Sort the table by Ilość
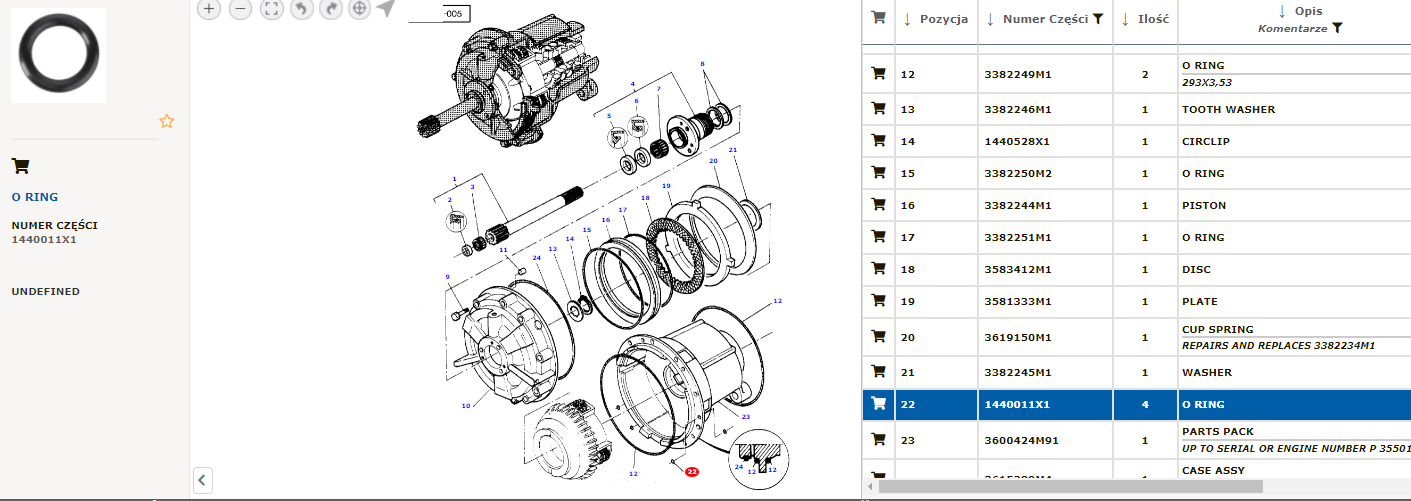Image resolution: width=1411 pixels, height=501 pixels. click(x=1126, y=19)
